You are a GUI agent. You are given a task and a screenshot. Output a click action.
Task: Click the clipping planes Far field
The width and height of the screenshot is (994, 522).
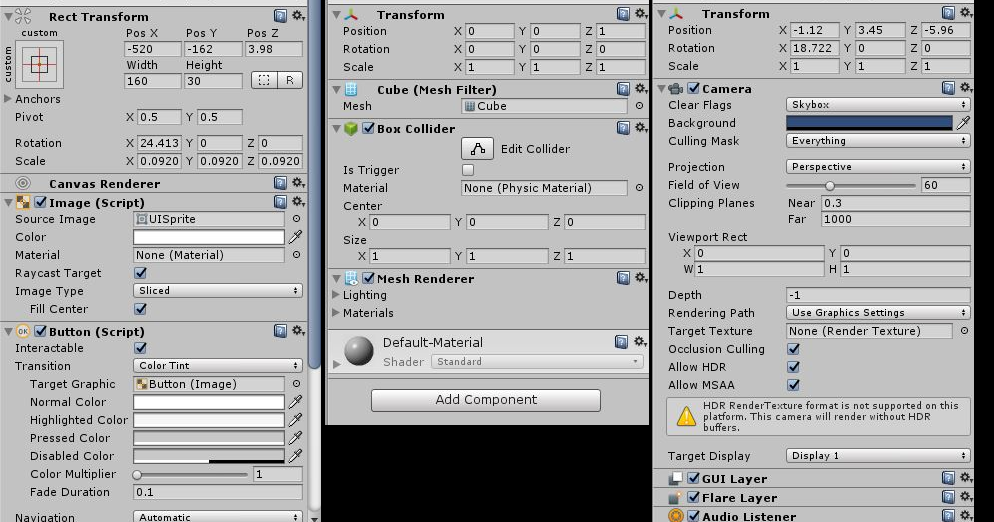(896, 219)
